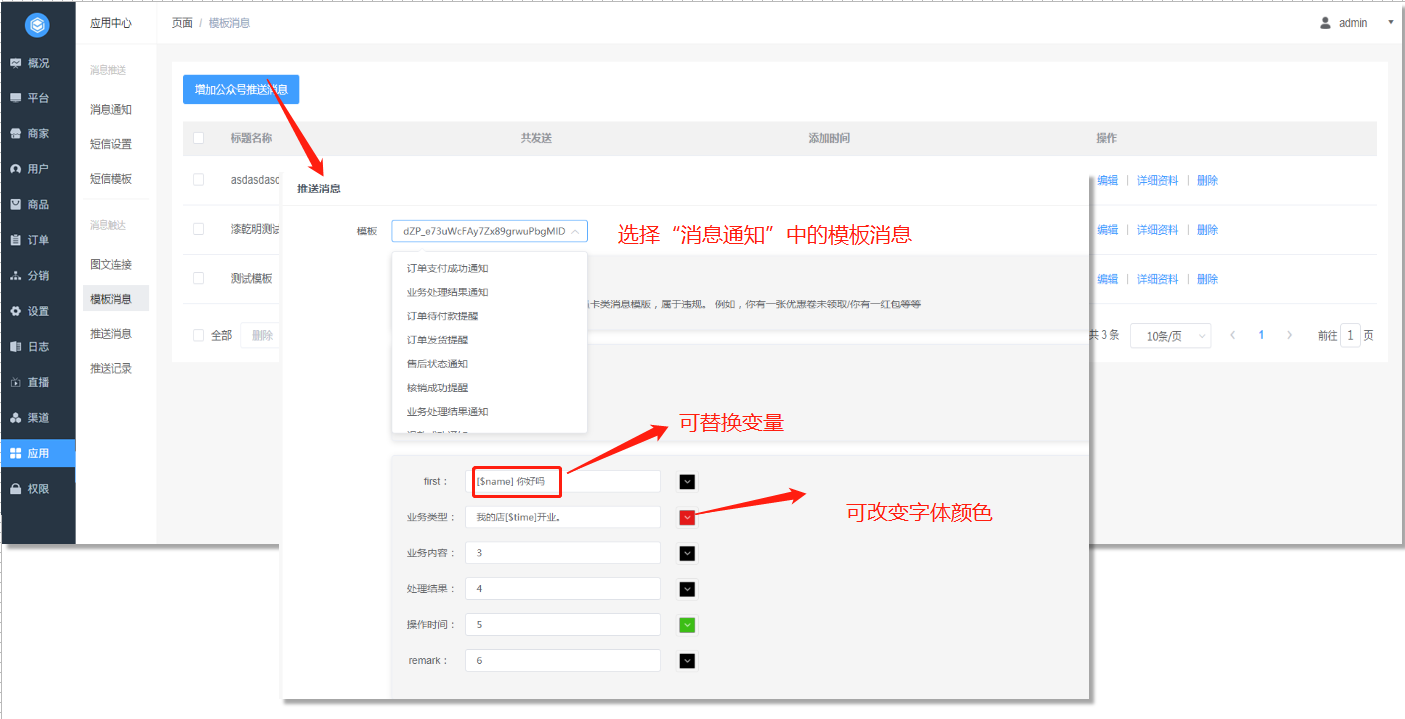Select 售后状态通知 from template list
Screen dimensions: 1405x719
click(x=437, y=364)
